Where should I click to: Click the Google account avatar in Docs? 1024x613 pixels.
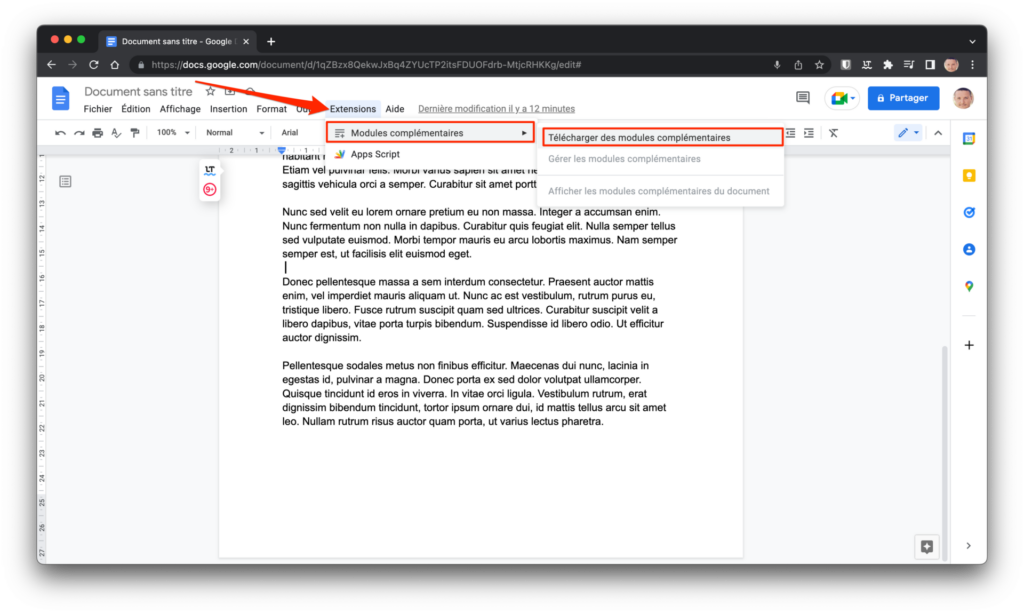[963, 98]
